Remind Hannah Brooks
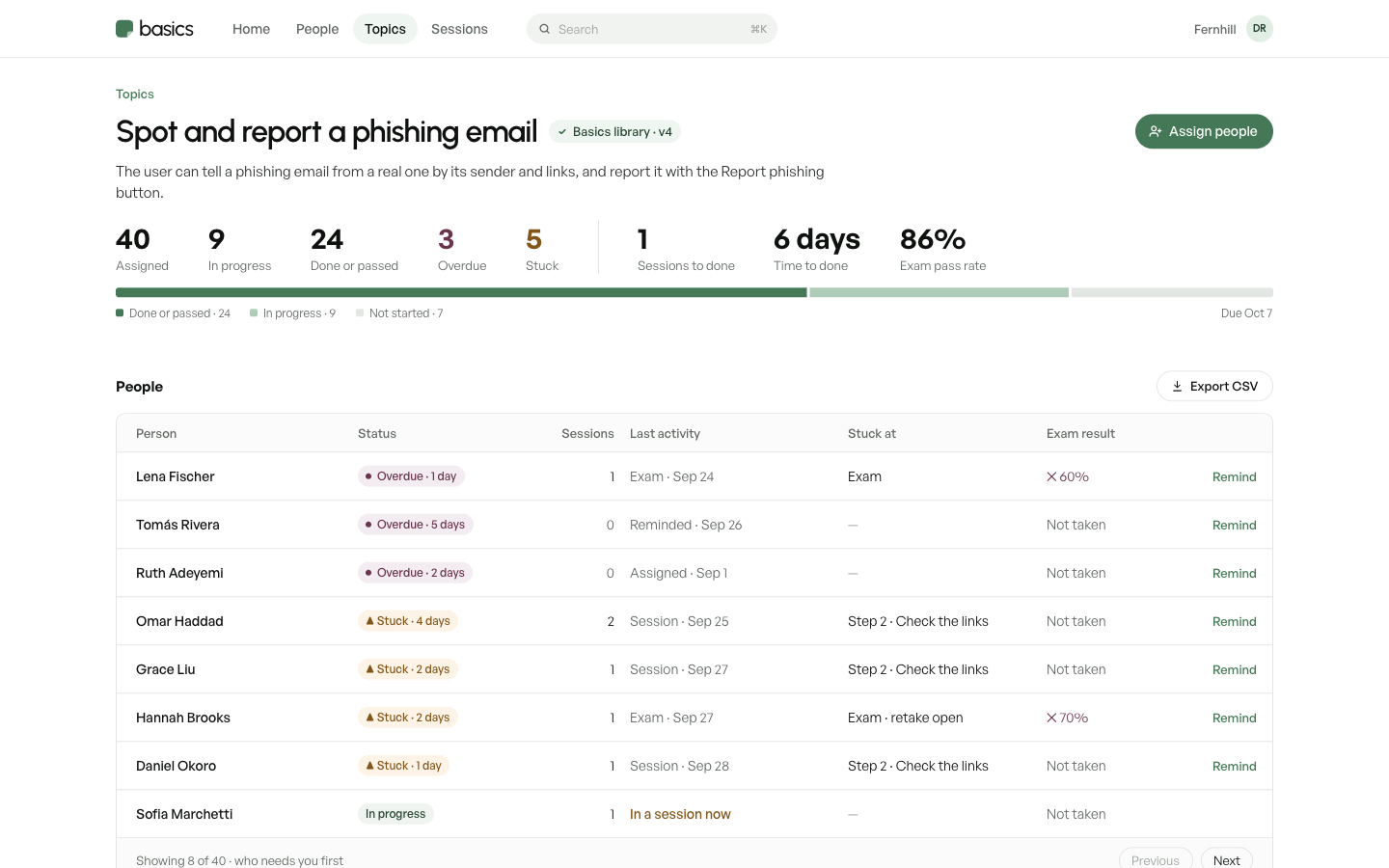This screenshot has height=868, width=1389. coord(1234,718)
